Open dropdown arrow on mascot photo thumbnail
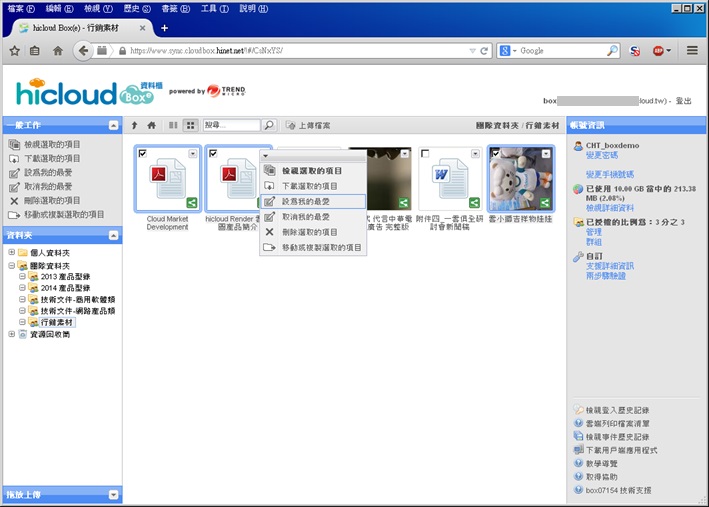The height and width of the screenshot is (507, 709). coord(546,154)
